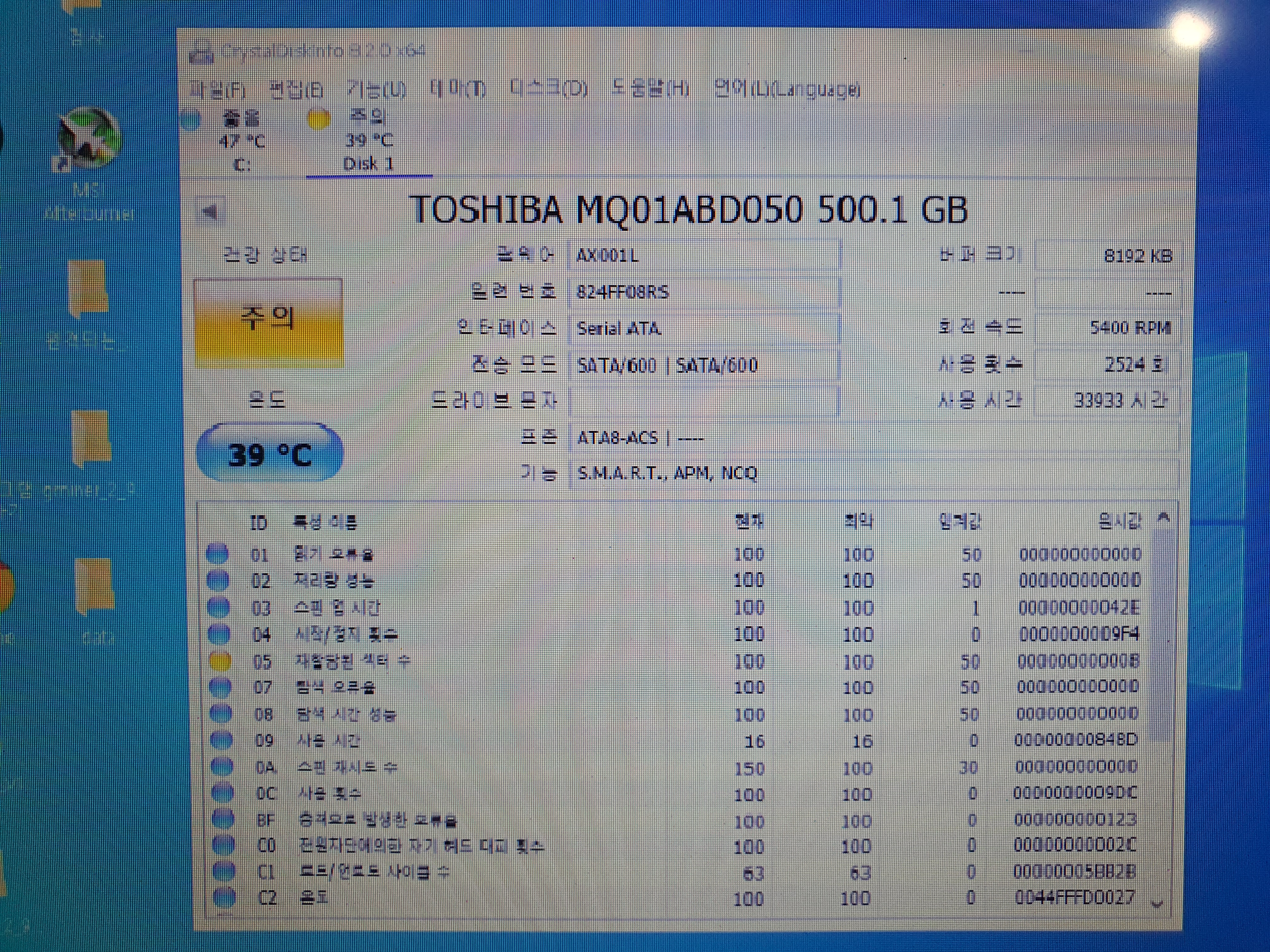This screenshot has height=952, width=1270.
Task: Click raw value 00000000002C
Action: pyautogui.click(x=1075, y=845)
